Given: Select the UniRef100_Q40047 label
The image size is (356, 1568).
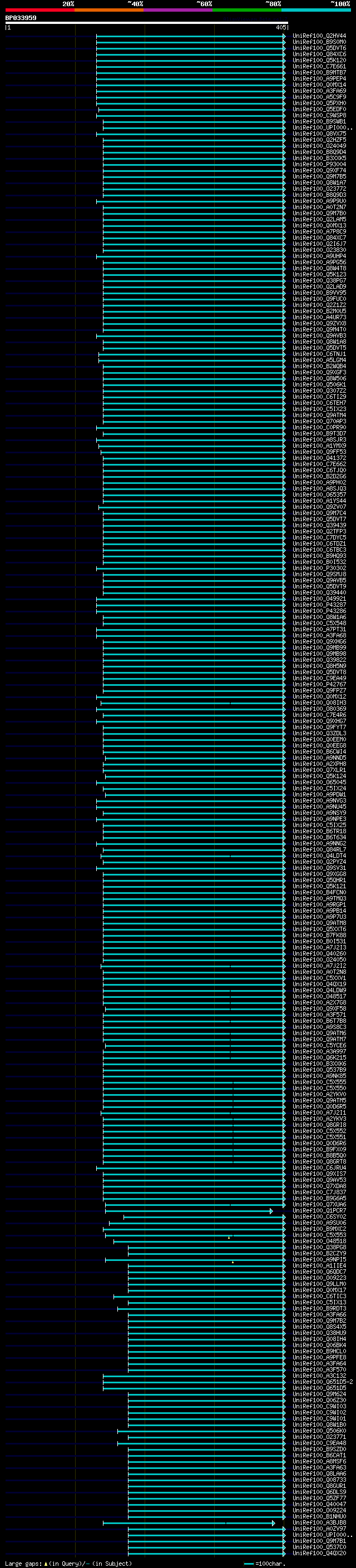Looking at the screenshot, I should coord(319,1503).
